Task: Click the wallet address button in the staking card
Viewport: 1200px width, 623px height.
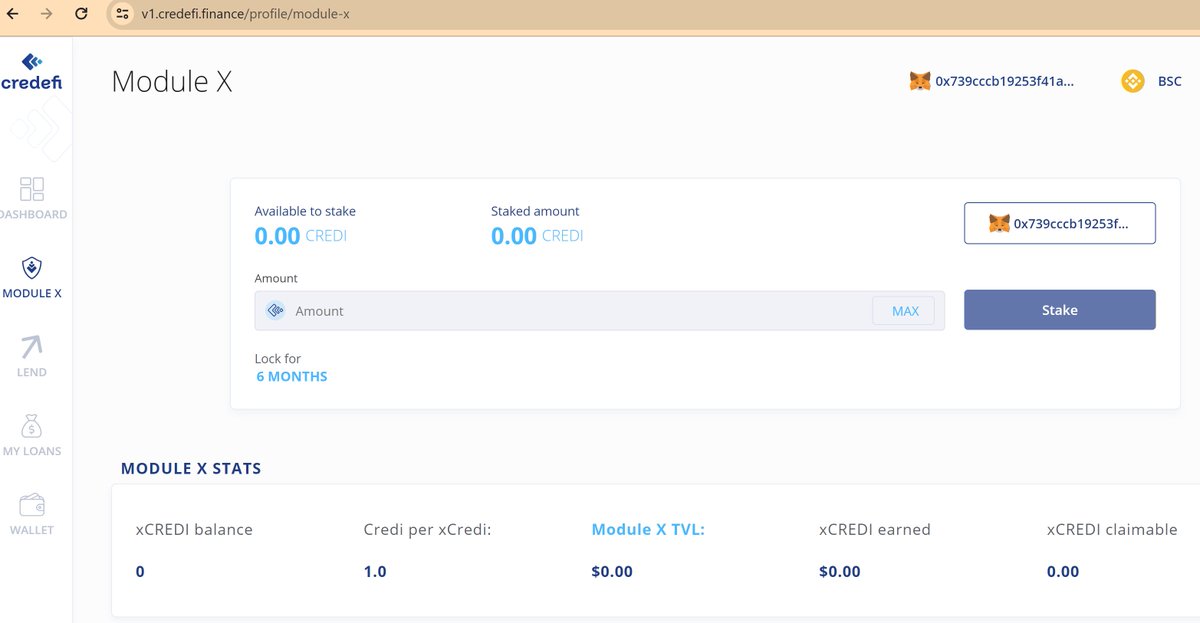Action: coord(1059,224)
